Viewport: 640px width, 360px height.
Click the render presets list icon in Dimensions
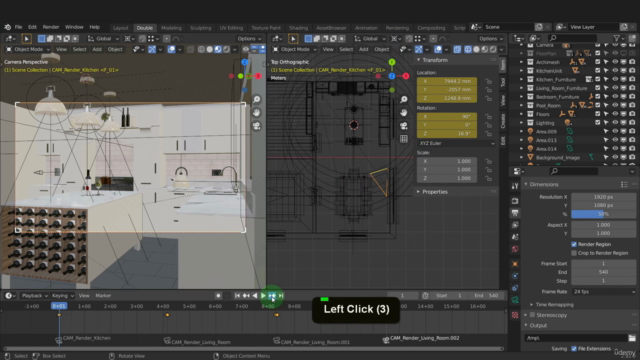(624, 184)
